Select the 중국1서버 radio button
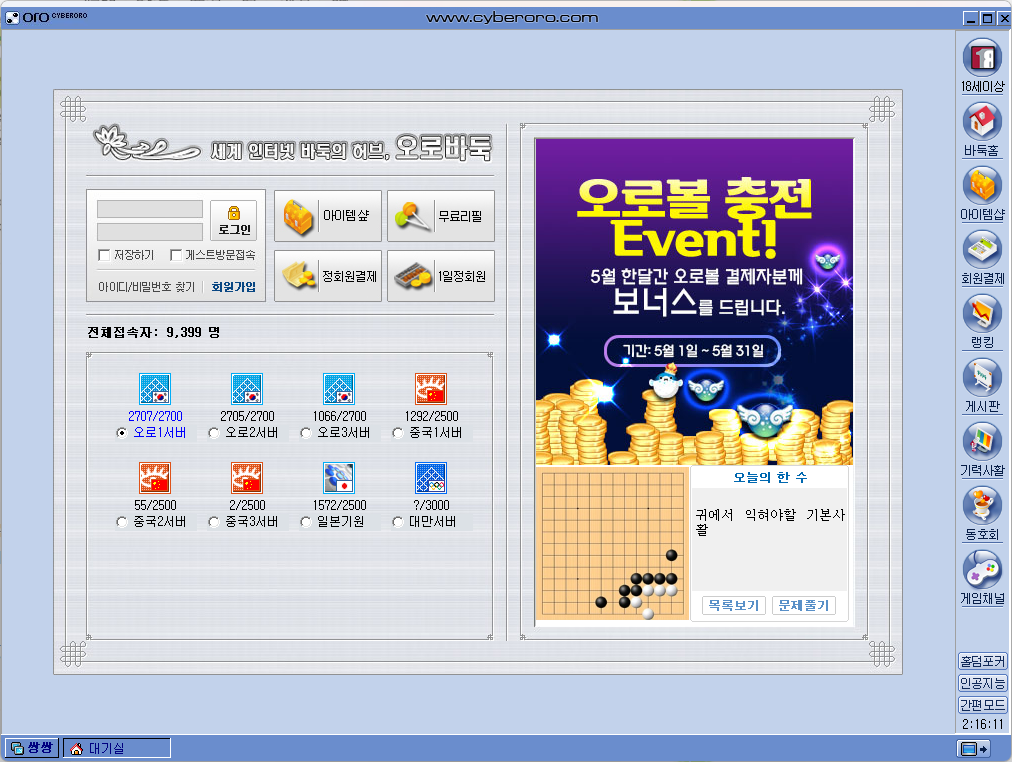The image size is (1012, 762). [x=398, y=433]
